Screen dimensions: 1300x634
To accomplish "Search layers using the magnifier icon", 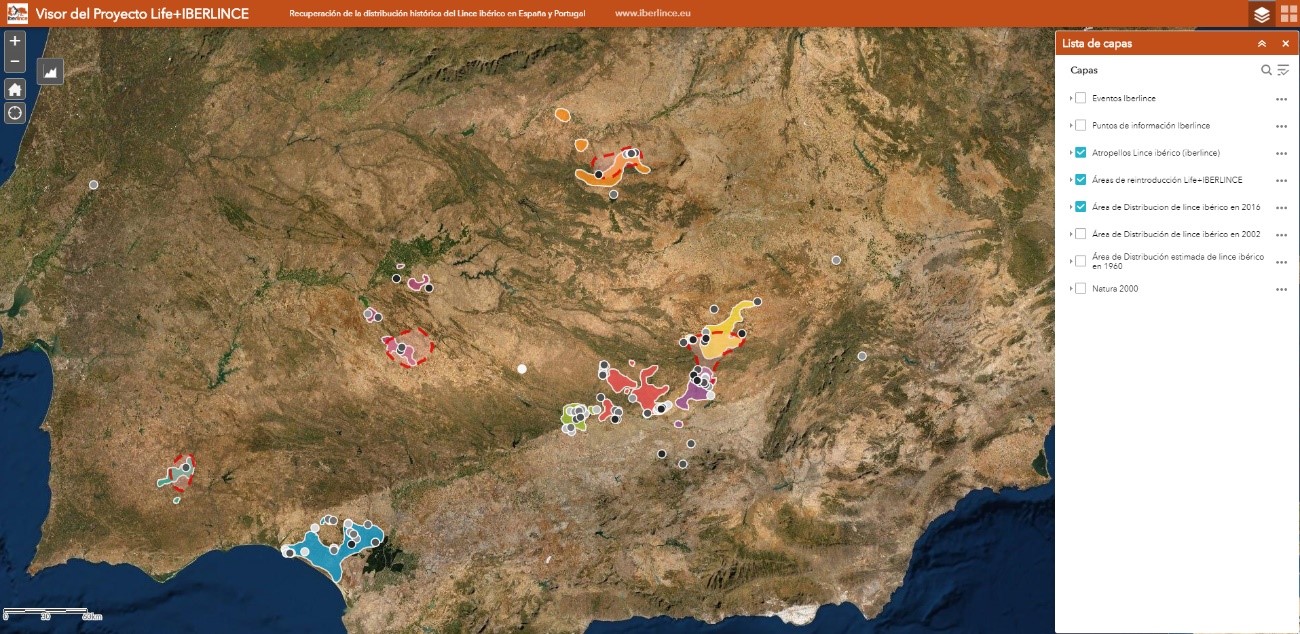I will [x=1266, y=70].
